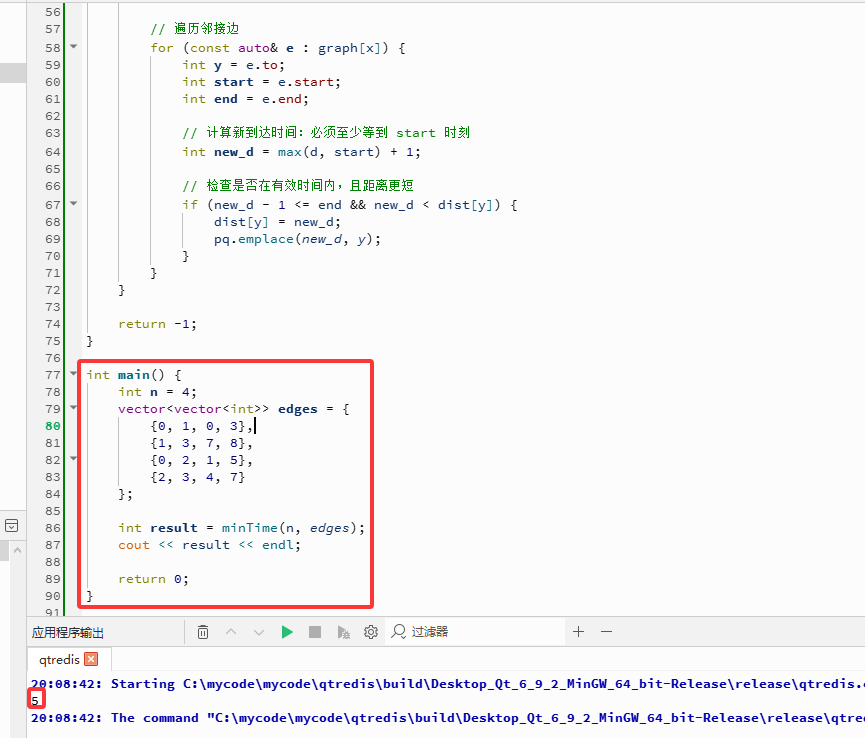Zoom in output text with plus icon
Screen dimensions: 865x738
578,632
